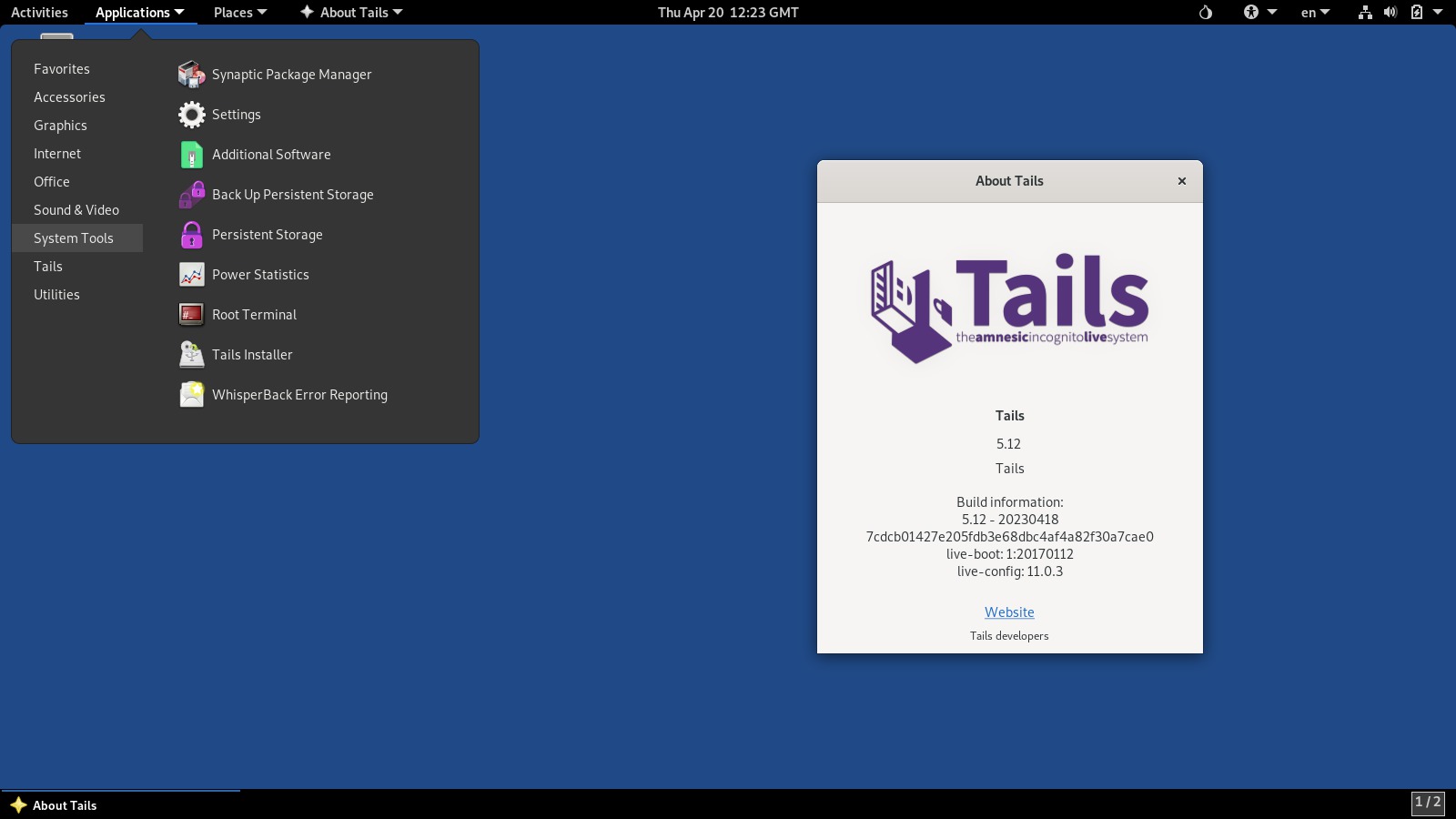The height and width of the screenshot is (819, 1456).
Task: Click the battery status icon
Action: [x=1416, y=13]
